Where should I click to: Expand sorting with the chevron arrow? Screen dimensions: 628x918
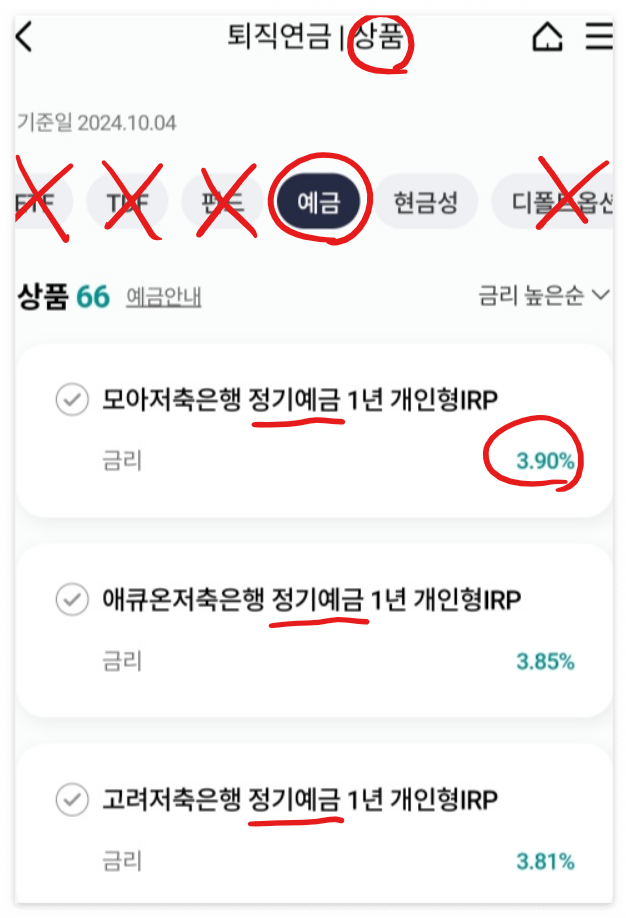(601, 294)
